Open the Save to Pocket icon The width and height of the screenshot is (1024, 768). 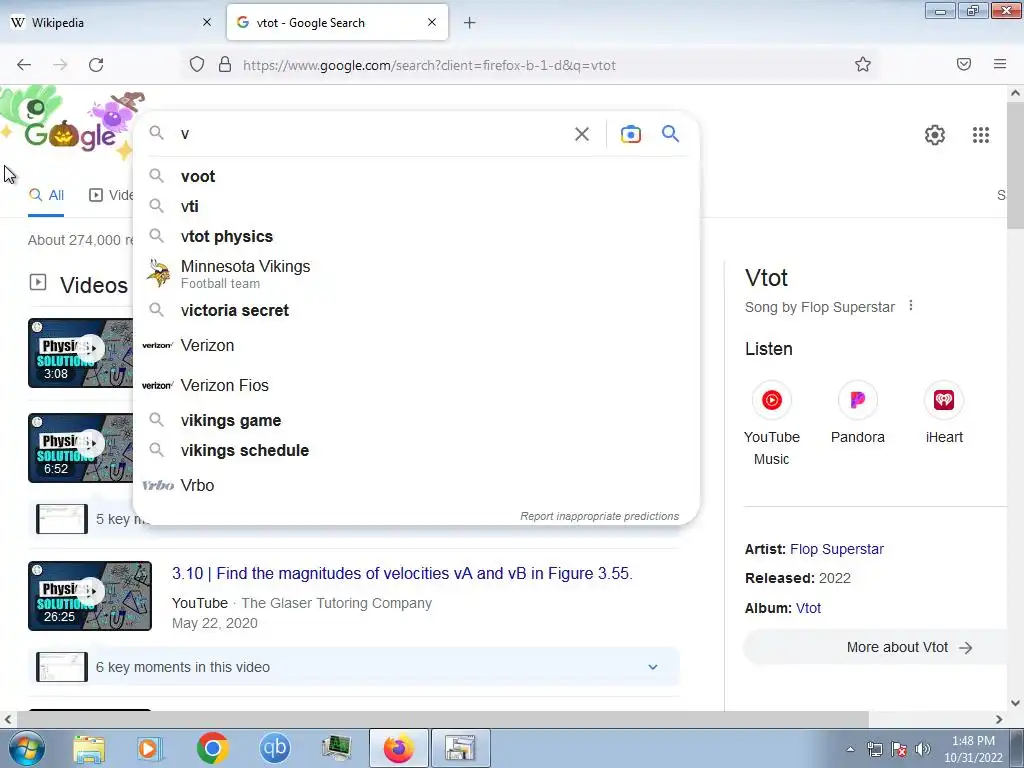(964, 64)
